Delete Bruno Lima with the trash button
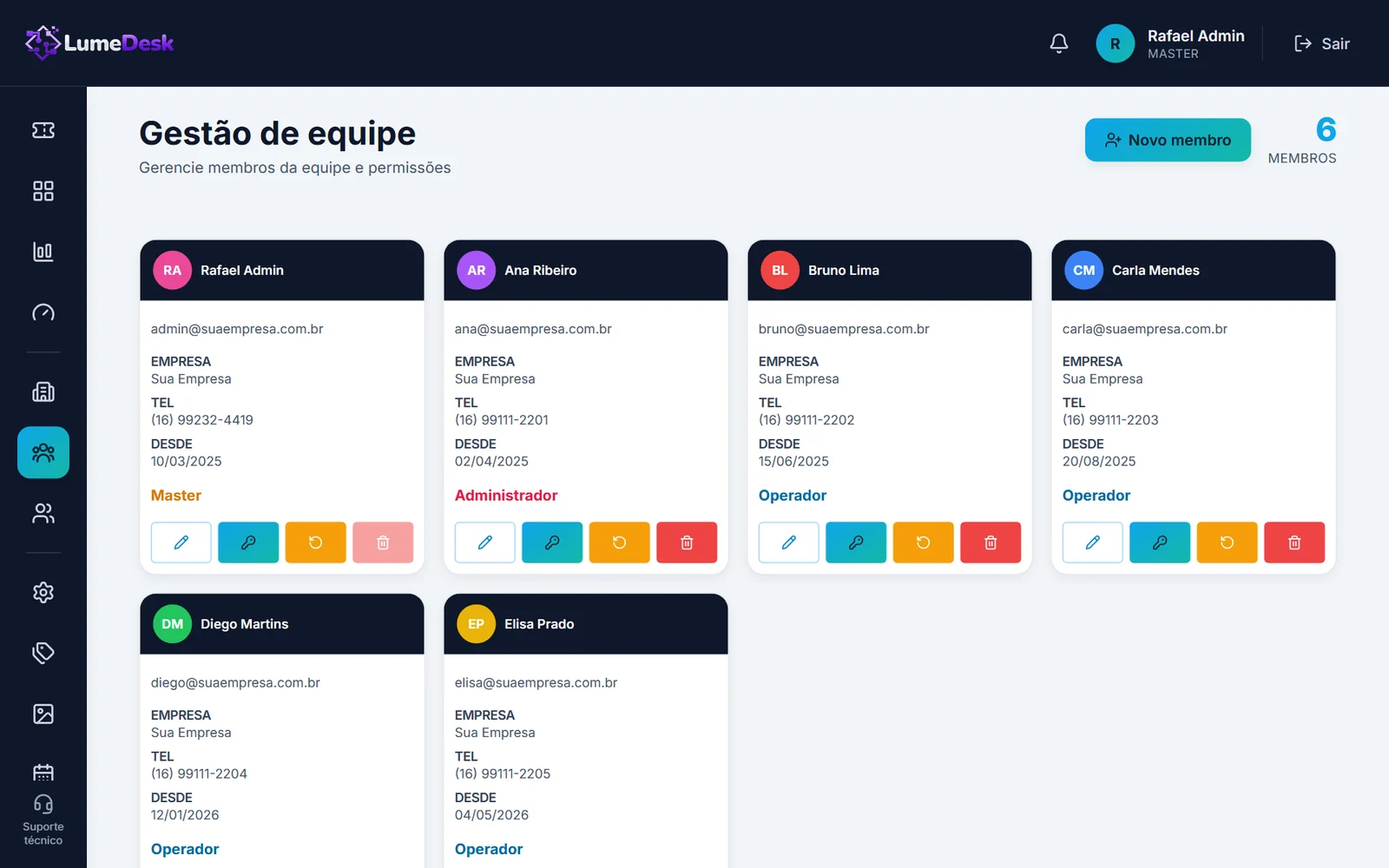1389x868 pixels. [x=991, y=542]
